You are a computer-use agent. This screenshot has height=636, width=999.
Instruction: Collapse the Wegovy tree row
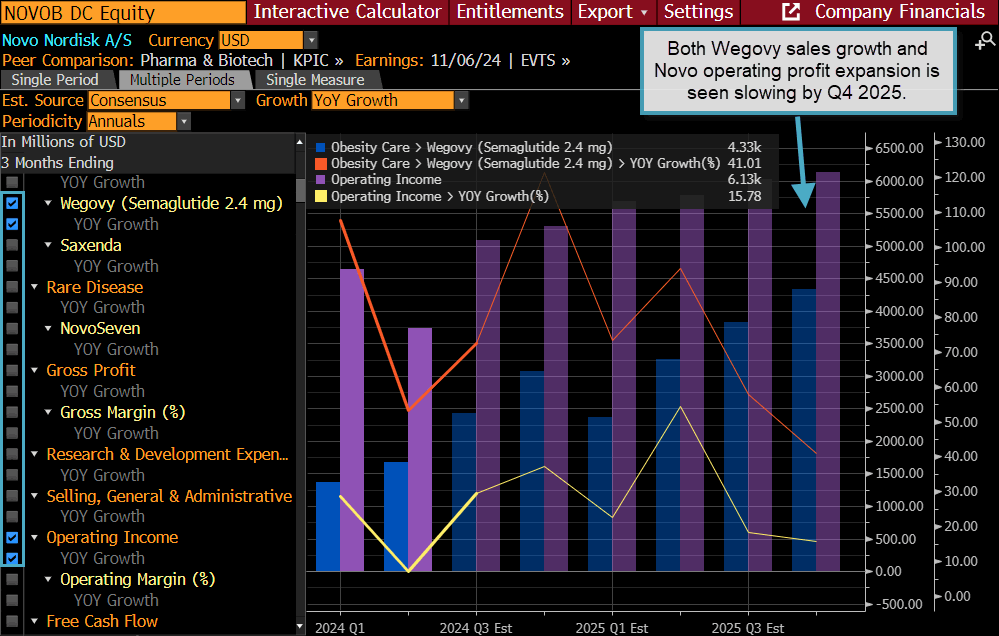[x=48, y=203]
